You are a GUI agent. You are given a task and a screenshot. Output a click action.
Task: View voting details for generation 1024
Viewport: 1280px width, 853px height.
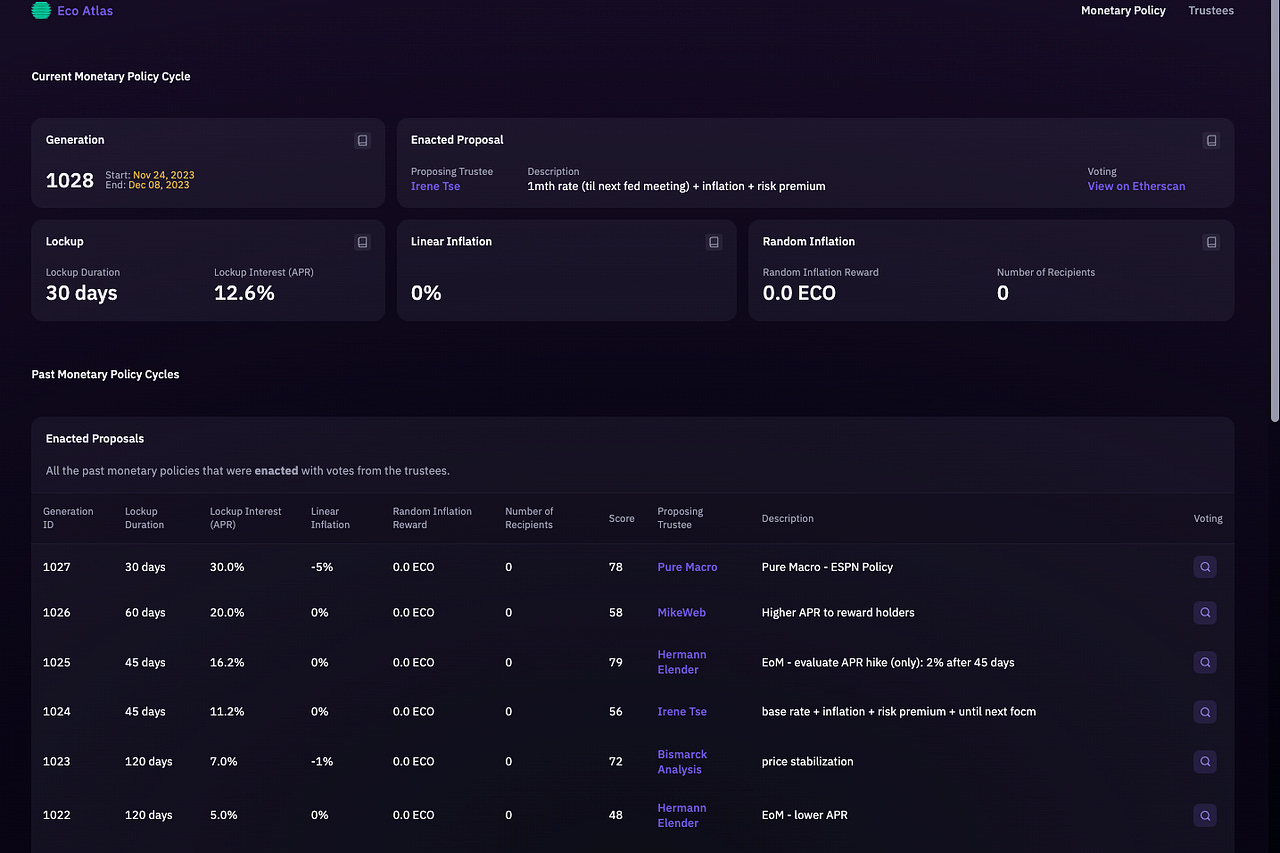coord(1205,712)
